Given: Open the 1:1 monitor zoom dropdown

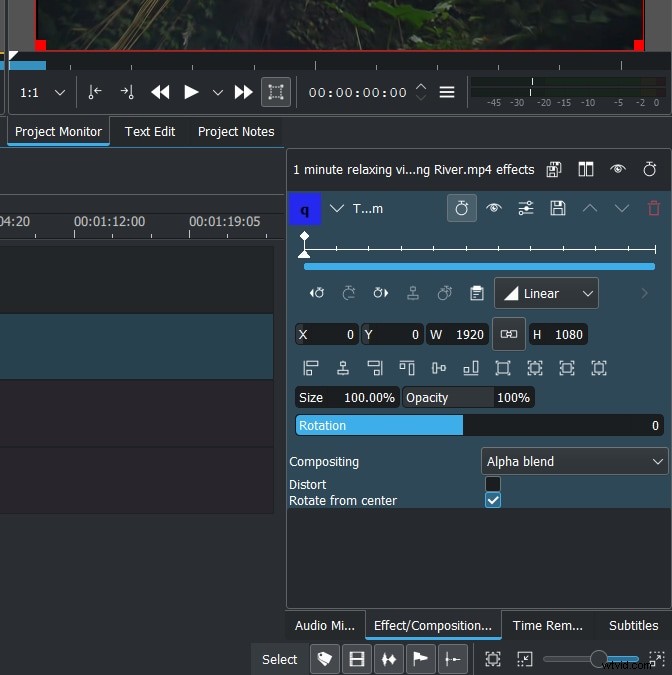Looking at the screenshot, I should (43, 92).
